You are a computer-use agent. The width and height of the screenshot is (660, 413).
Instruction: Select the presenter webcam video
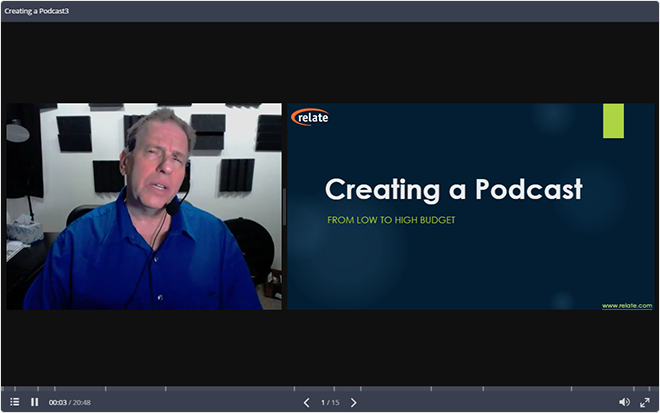coord(144,206)
